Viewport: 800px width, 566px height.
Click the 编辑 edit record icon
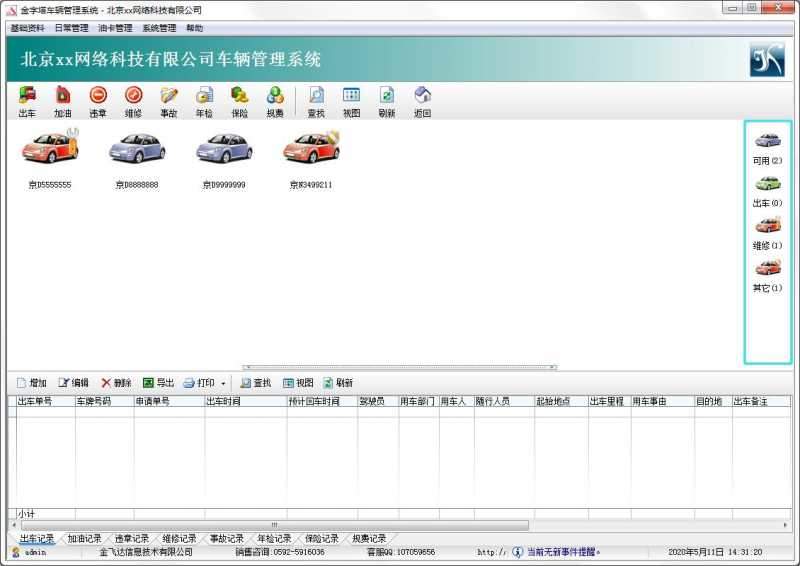[73, 383]
